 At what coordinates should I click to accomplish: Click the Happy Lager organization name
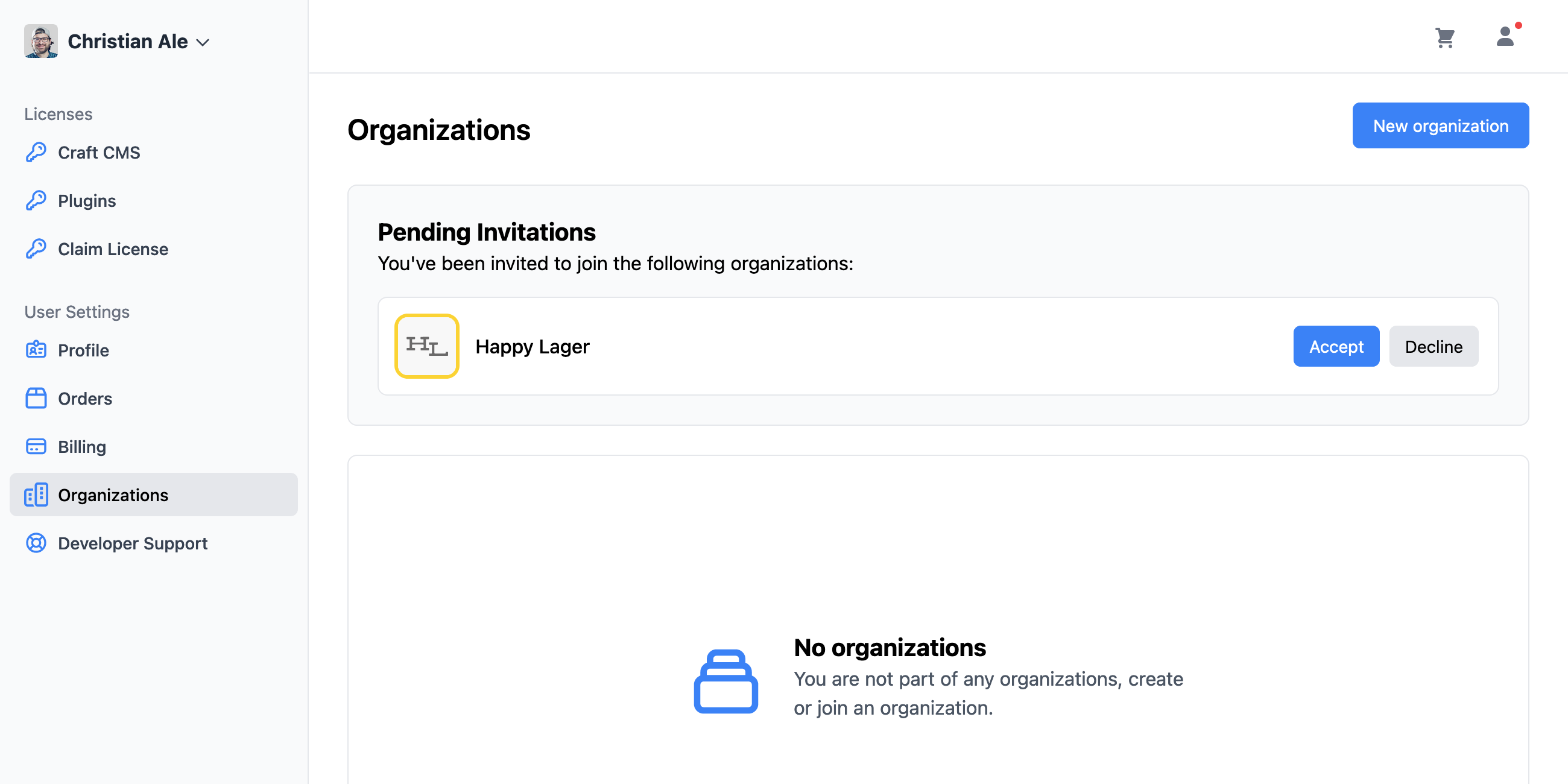point(532,346)
